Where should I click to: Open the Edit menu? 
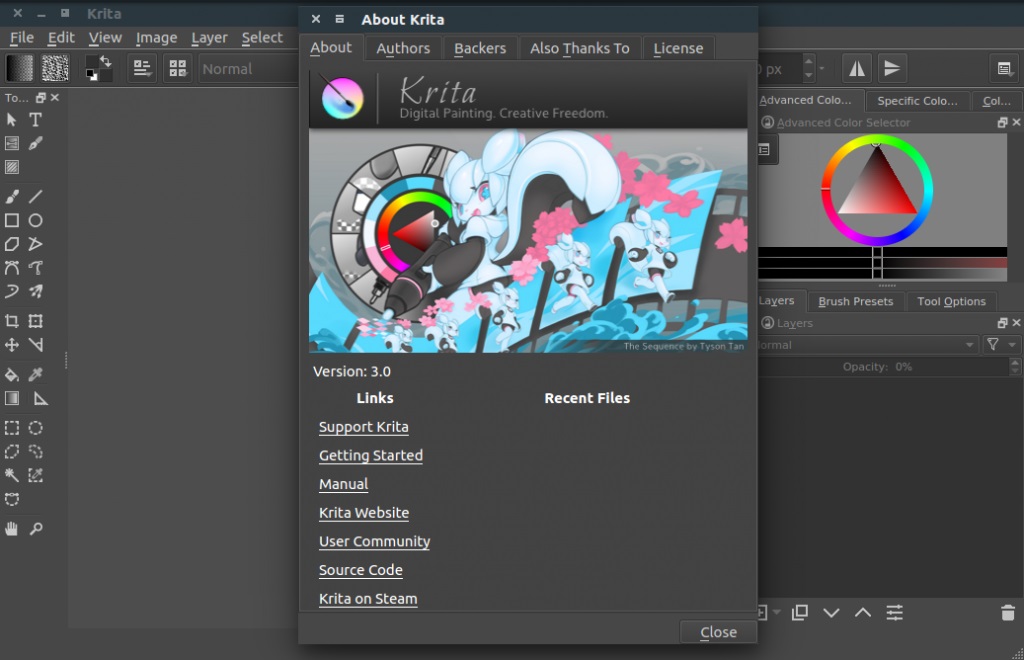pos(61,38)
